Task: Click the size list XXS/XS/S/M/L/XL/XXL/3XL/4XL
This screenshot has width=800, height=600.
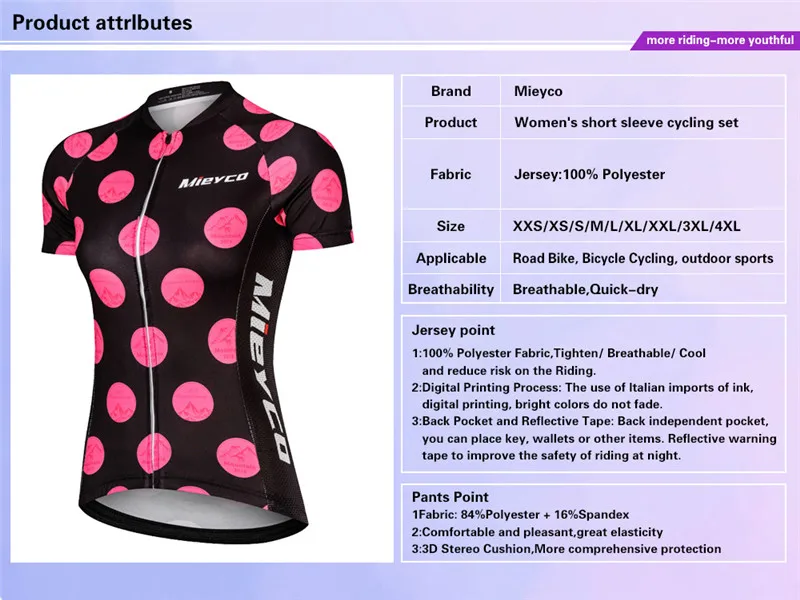Action: click(x=627, y=226)
